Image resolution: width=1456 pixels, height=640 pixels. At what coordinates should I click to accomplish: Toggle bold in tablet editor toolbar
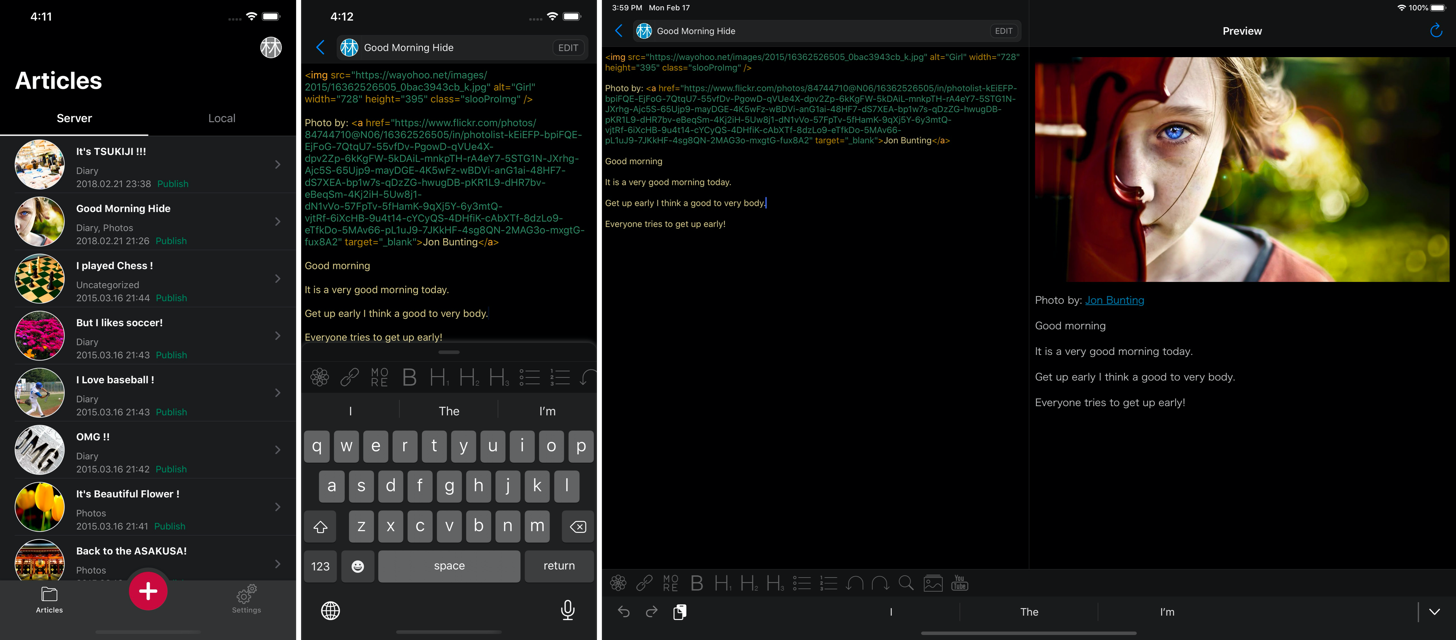[697, 583]
